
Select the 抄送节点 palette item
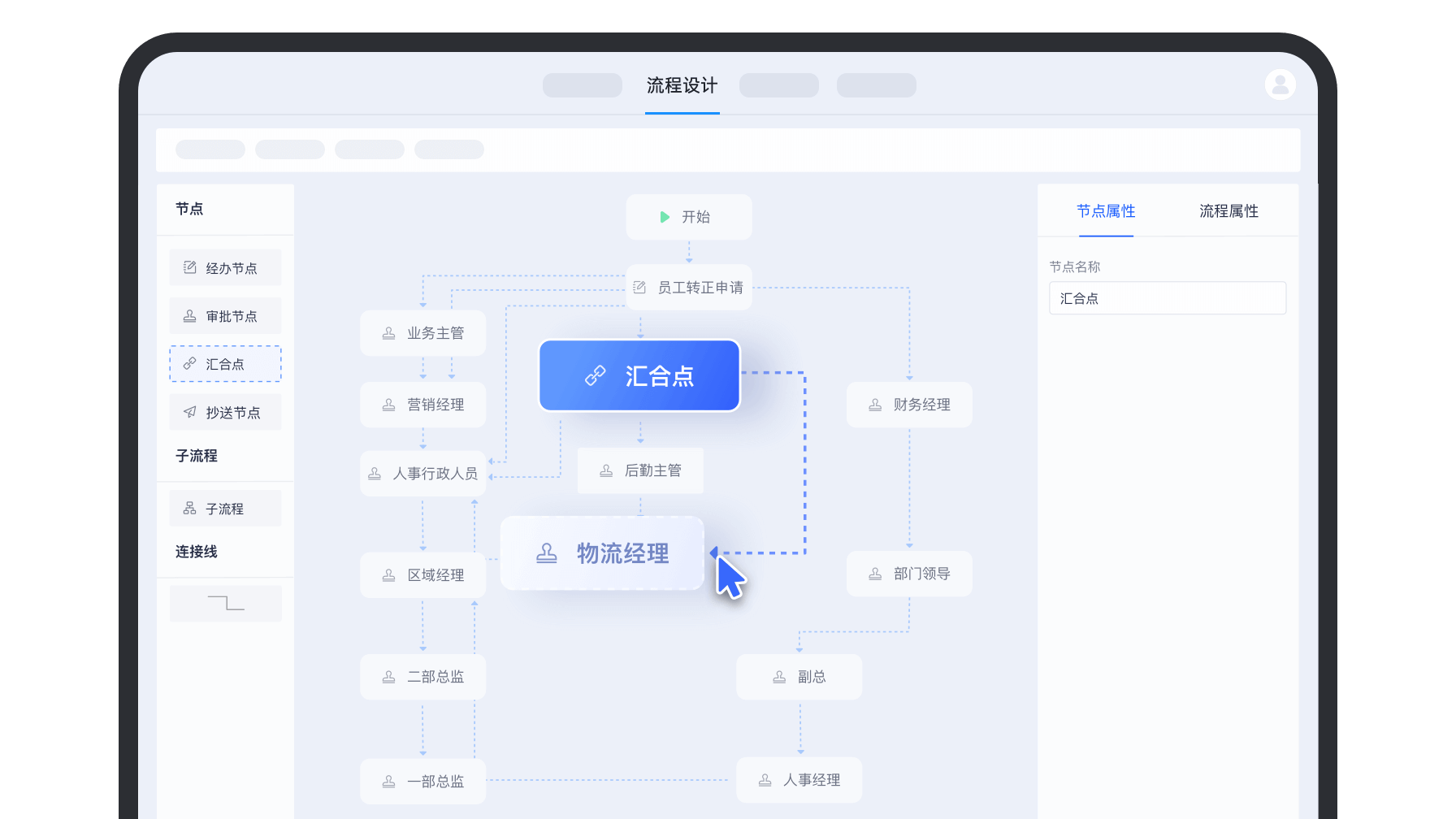tap(225, 413)
